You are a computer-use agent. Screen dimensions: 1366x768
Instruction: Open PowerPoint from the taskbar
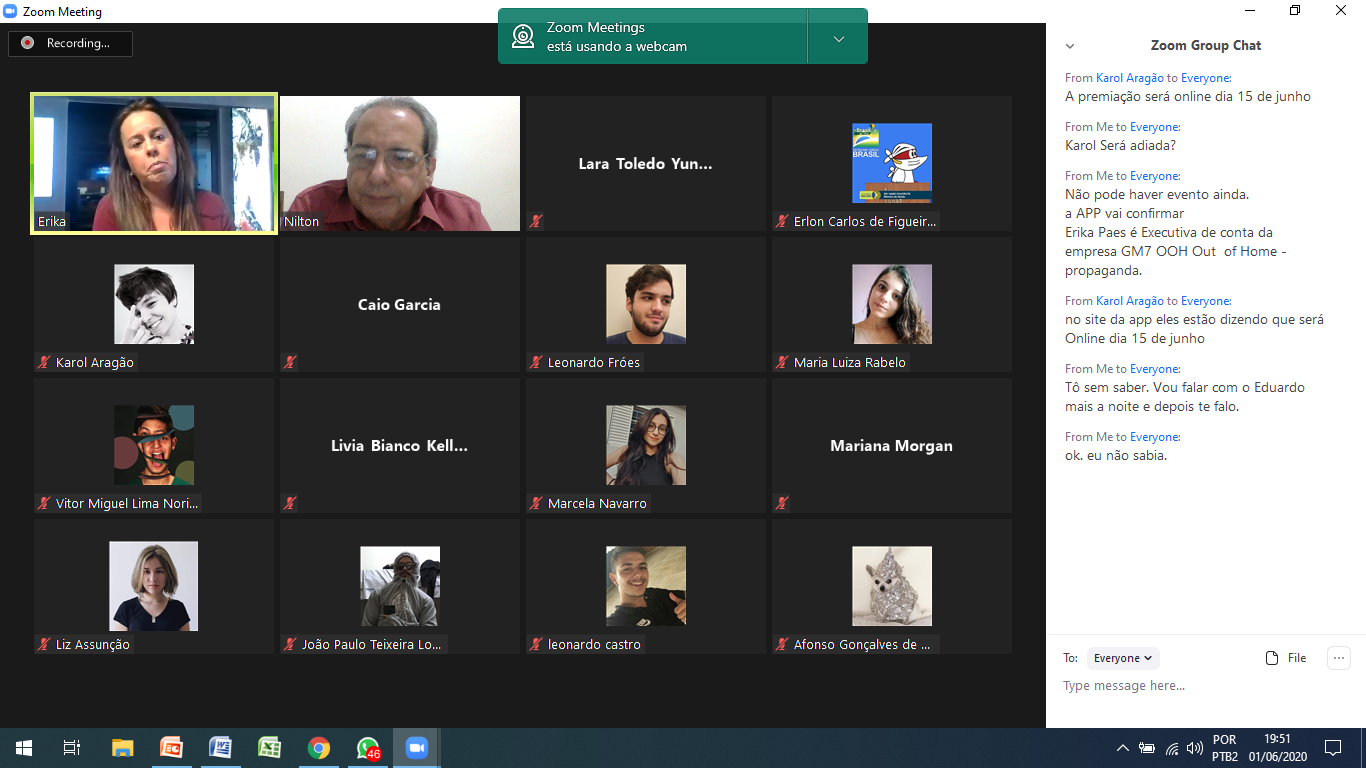171,748
